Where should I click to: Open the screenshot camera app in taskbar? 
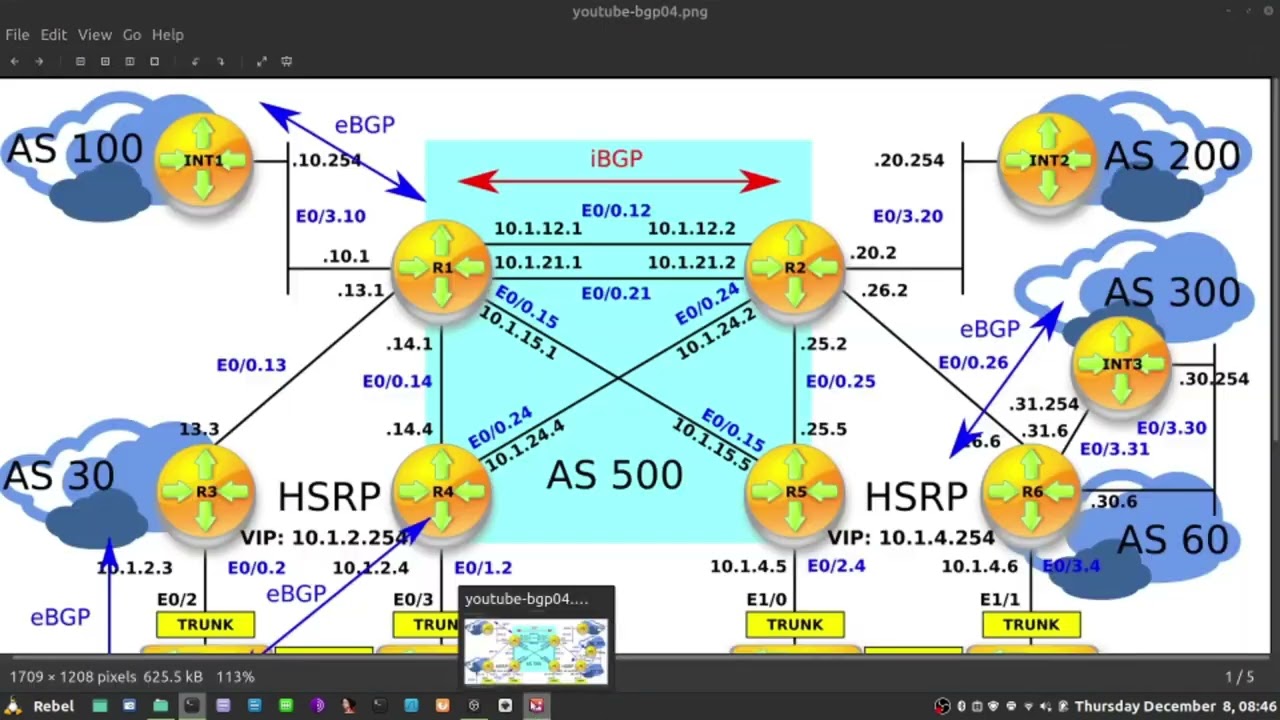click(x=129, y=706)
